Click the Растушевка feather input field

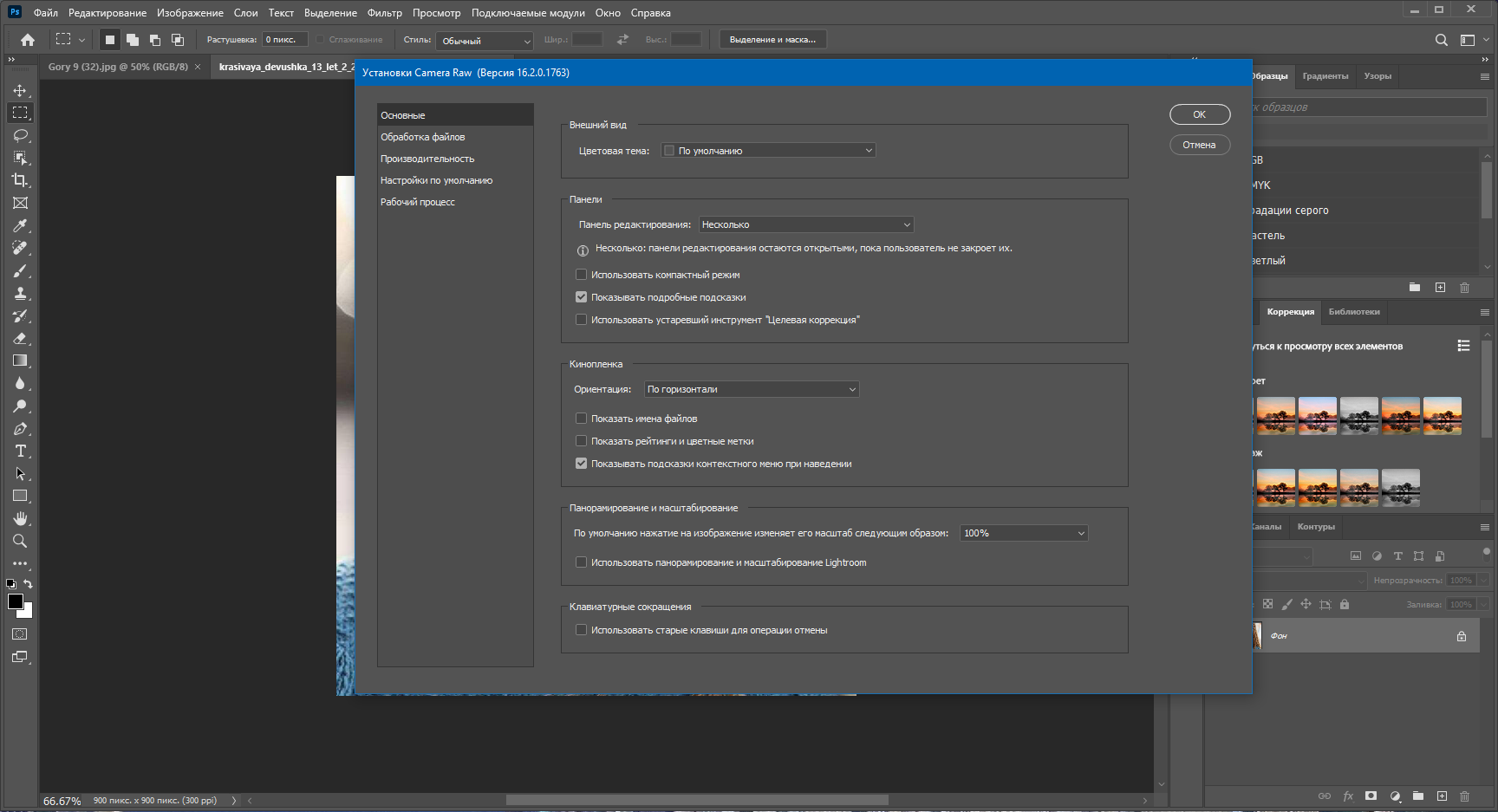click(285, 40)
